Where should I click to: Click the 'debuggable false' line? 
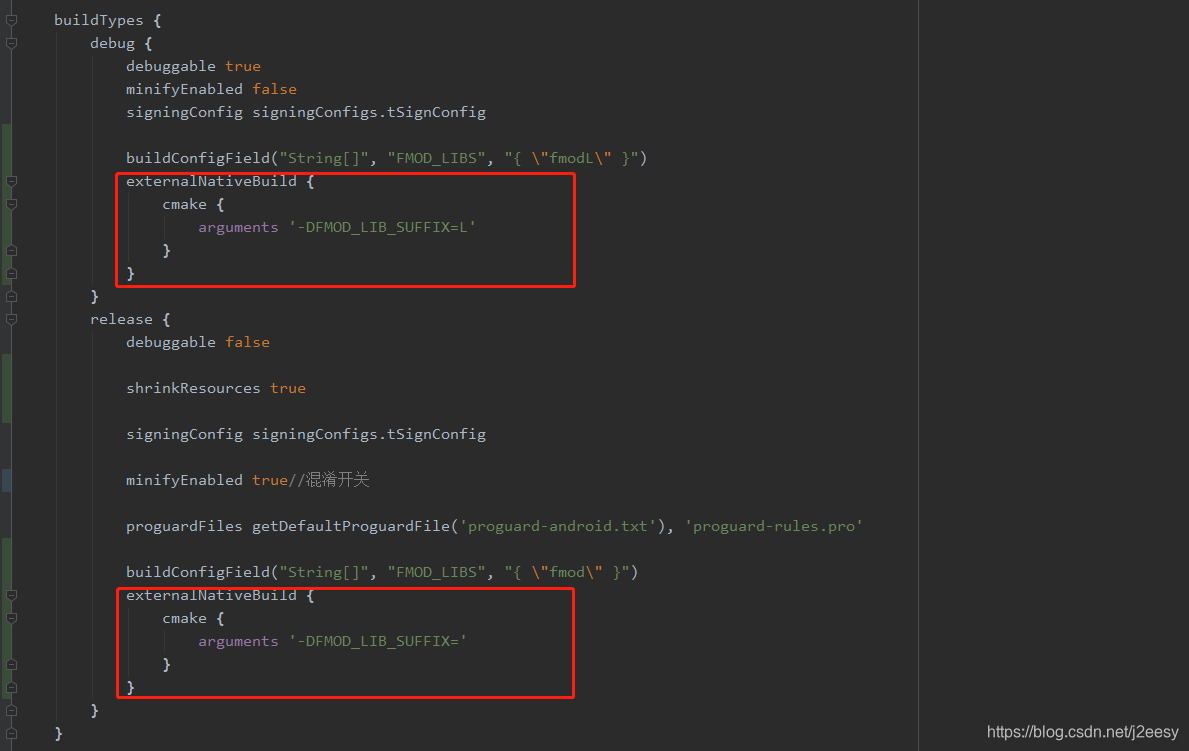tap(198, 342)
